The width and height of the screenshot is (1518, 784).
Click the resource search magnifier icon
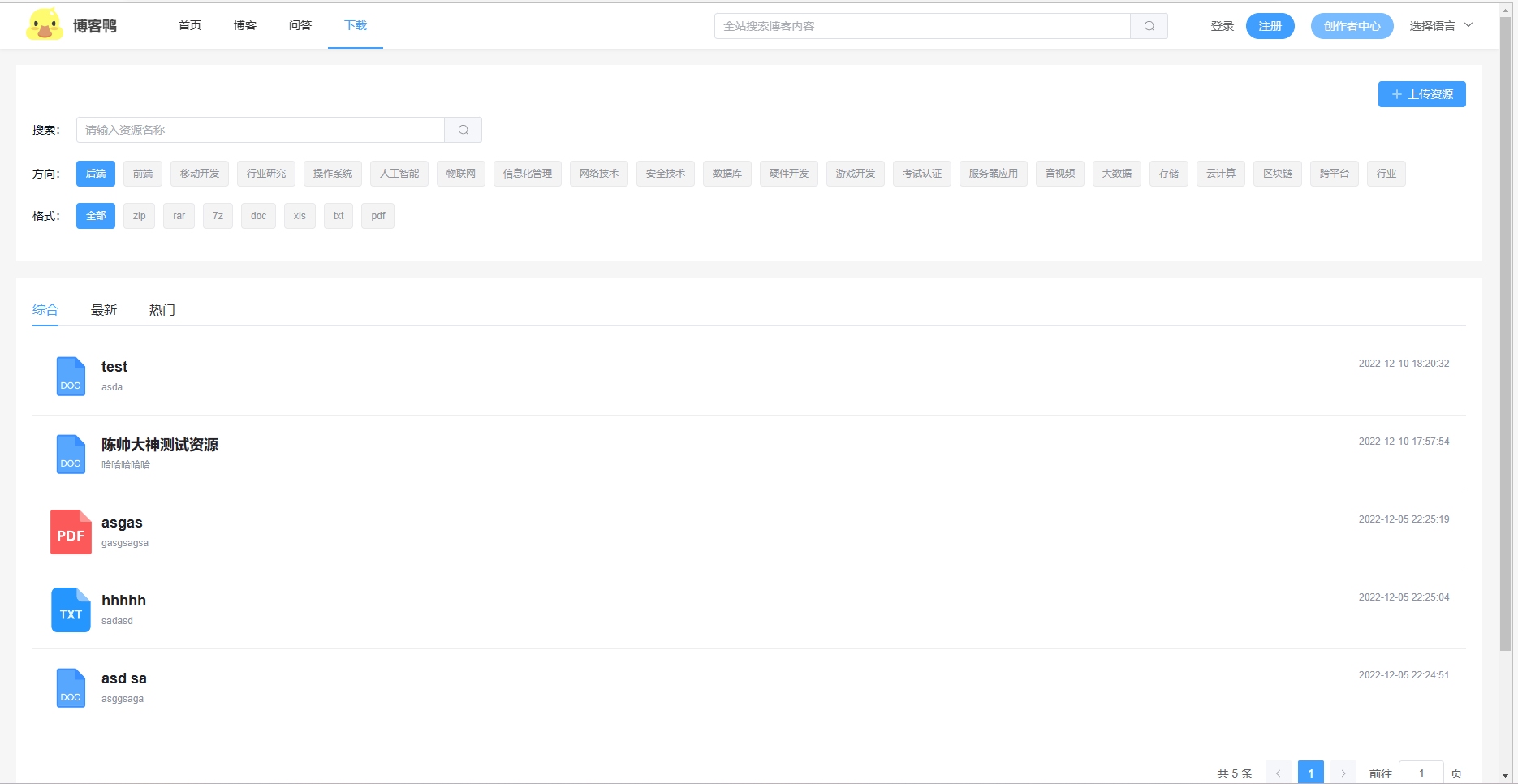pyautogui.click(x=463, y=130)
